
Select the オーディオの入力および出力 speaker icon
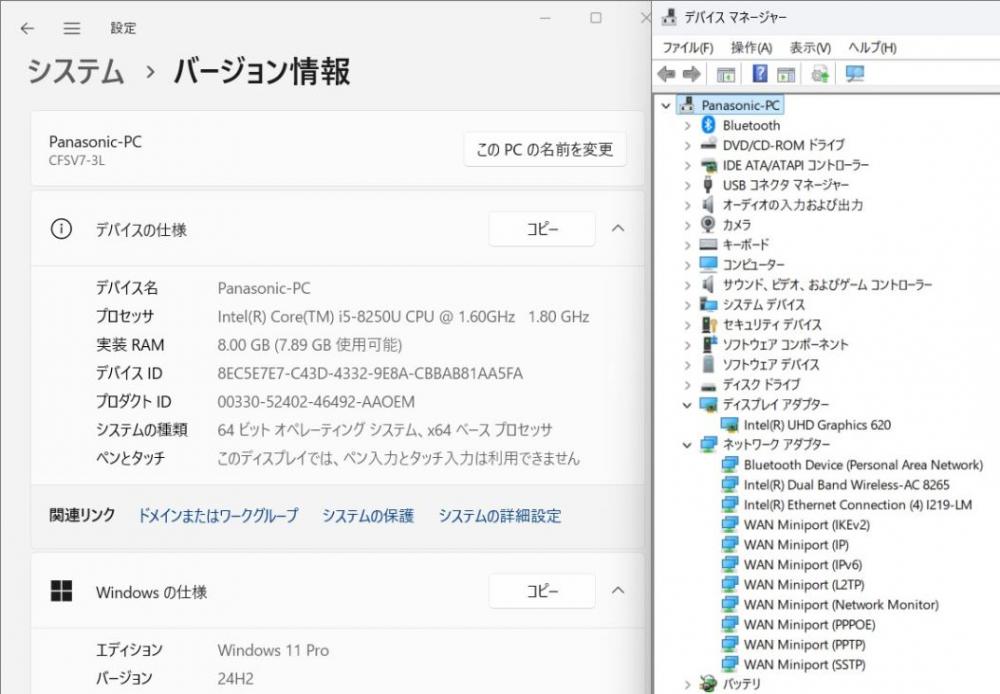pyautogui.click(x=707, y=205)
